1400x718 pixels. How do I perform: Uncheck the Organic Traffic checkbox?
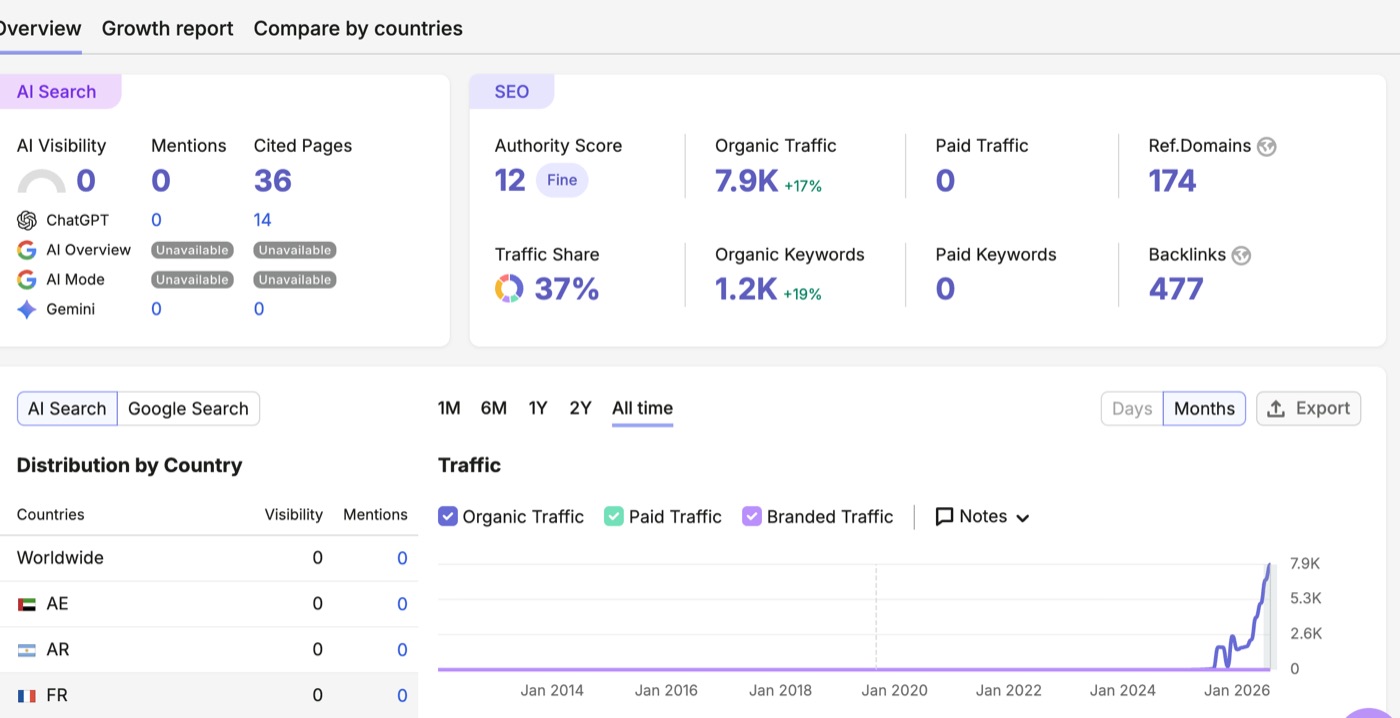coord(448,516)
